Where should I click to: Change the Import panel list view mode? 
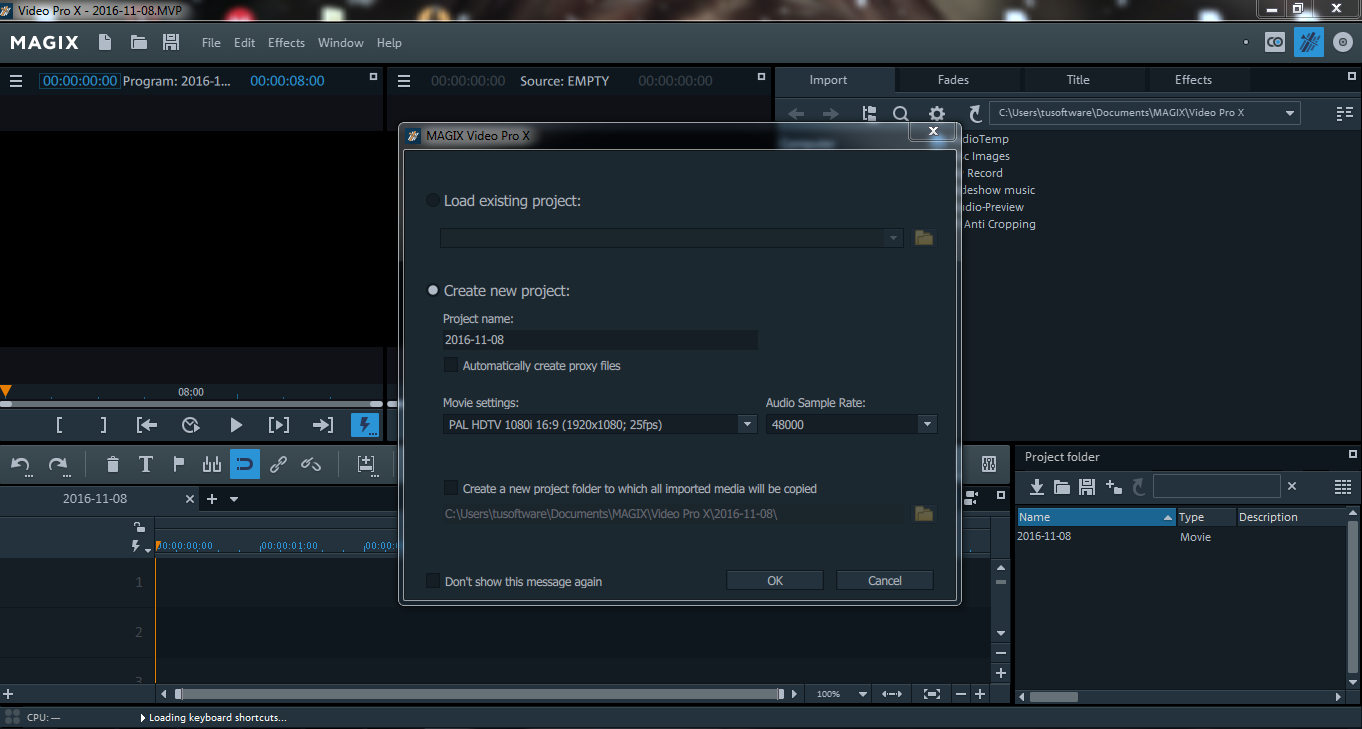tap(1345, 114)
